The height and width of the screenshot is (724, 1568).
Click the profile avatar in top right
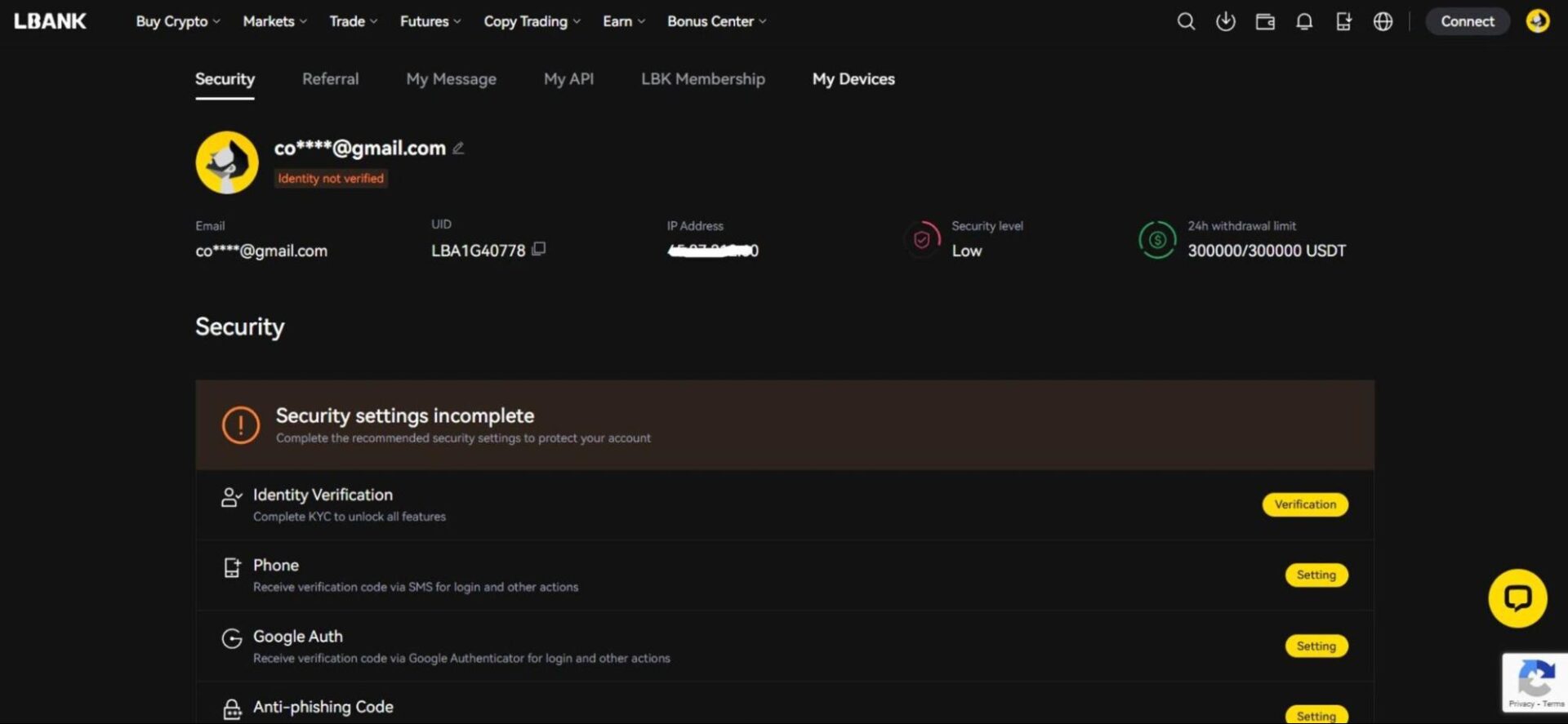tap(1537, 21)
